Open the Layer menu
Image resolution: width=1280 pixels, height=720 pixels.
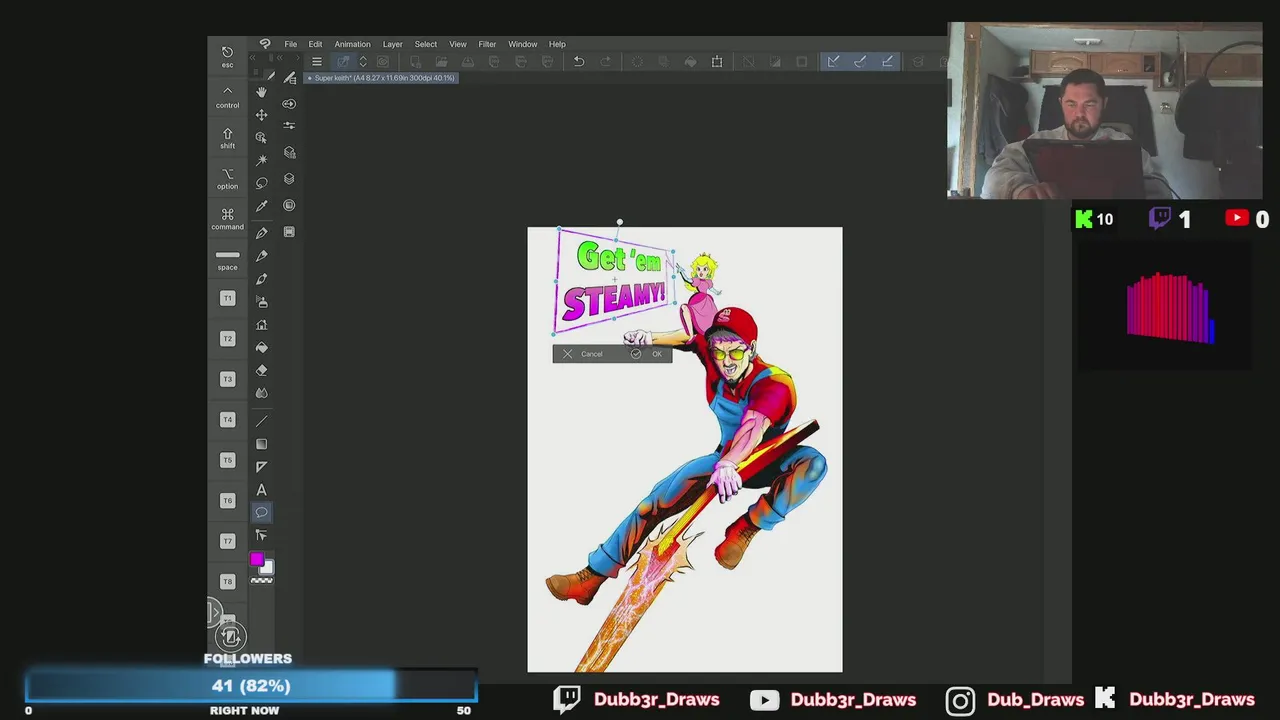coord(392,44)
